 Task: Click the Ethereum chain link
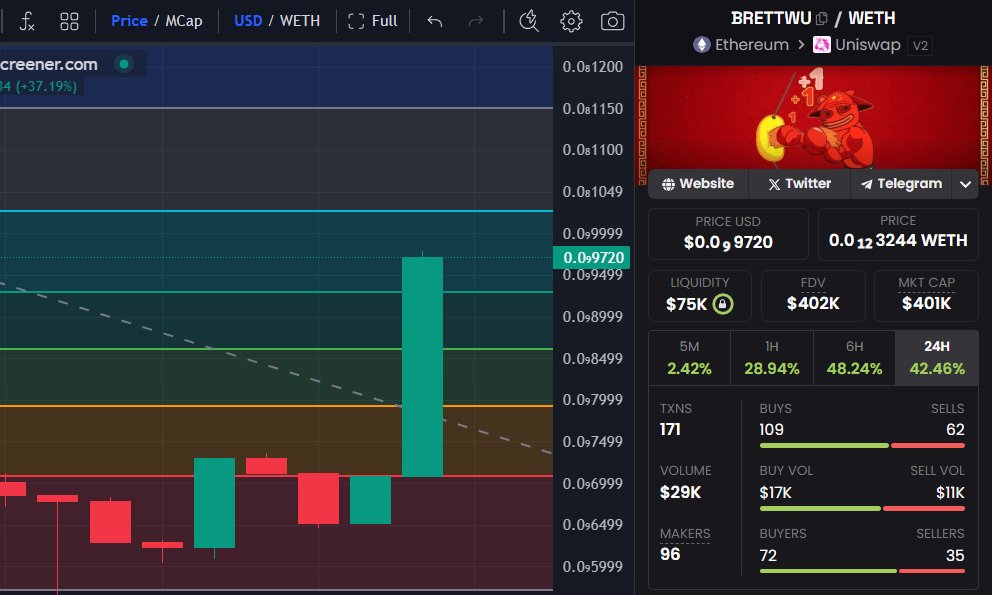(x=752, y=45)
